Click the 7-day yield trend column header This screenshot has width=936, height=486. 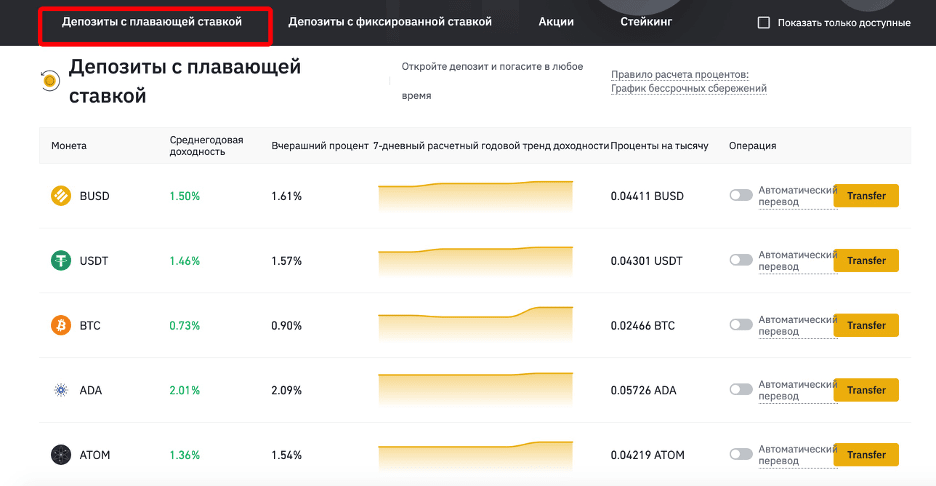(491, 146)
